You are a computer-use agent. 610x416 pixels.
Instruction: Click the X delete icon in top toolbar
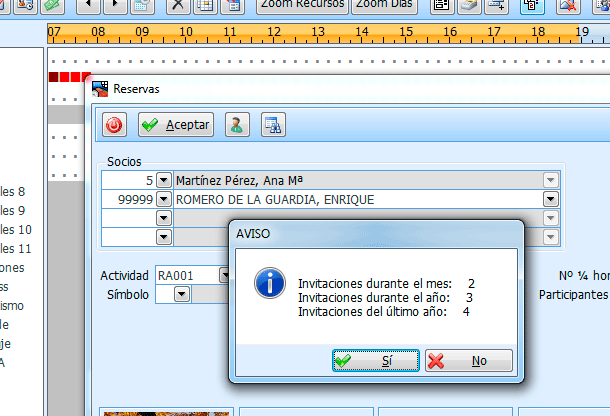[178, 5]
